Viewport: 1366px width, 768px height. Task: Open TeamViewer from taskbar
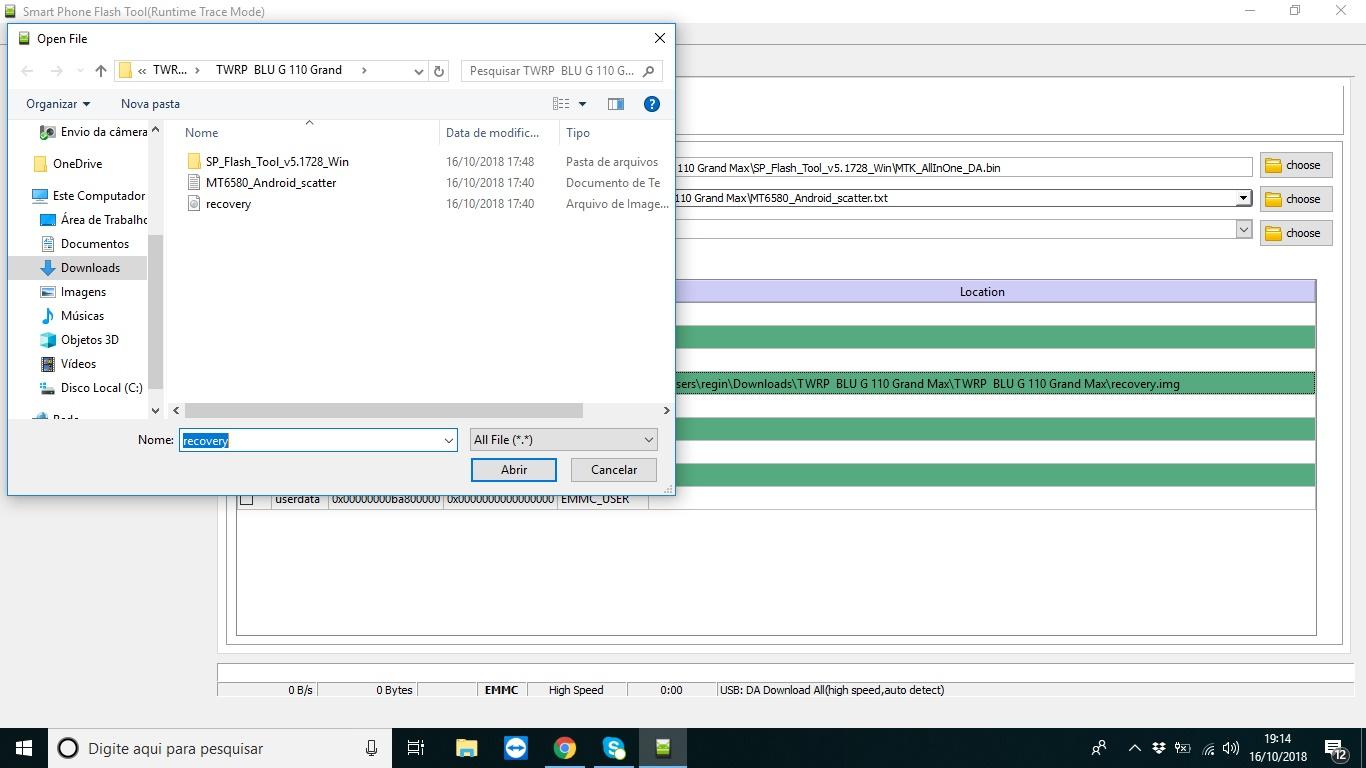[x=515, y=748]
